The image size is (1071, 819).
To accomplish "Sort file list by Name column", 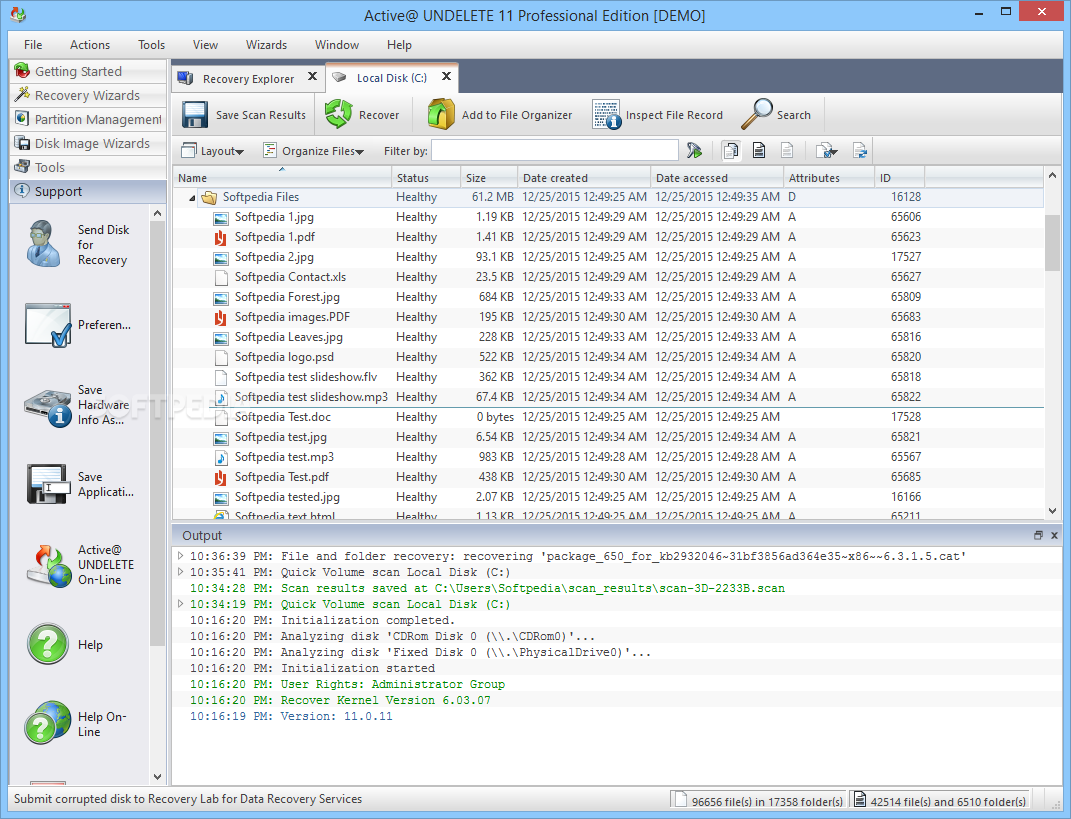I will pyautogui.click(x=281, y=178).
